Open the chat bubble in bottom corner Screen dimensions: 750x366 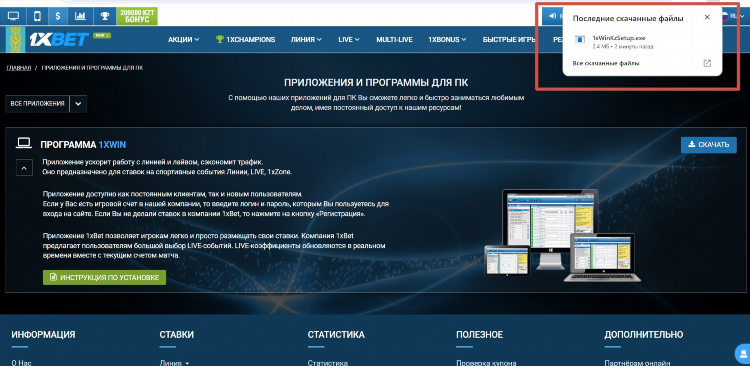[x=743, y=354]
